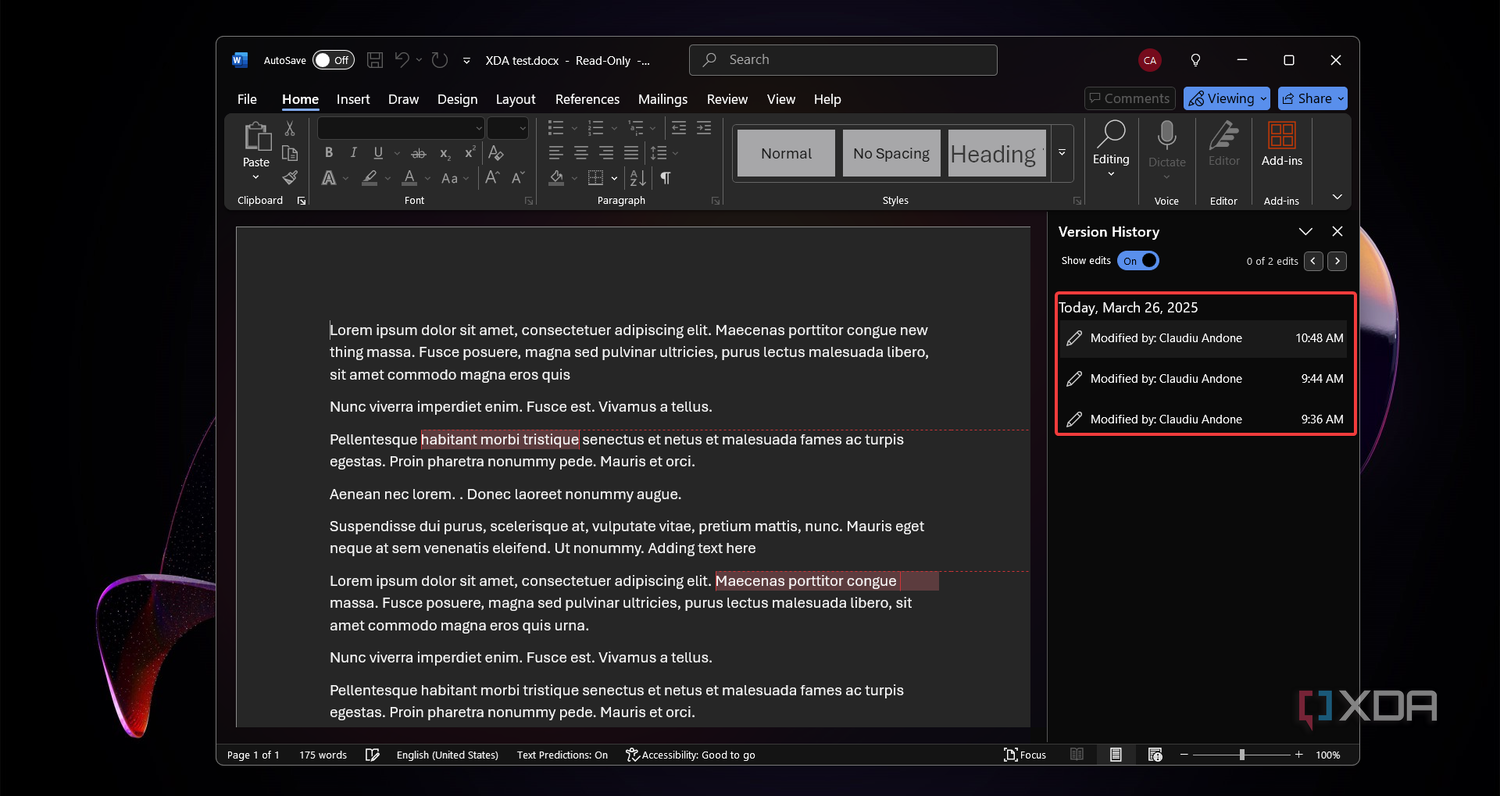Toggle Focus mode in status bar
Viewport: 1500px width, 796px height.
1025,755
